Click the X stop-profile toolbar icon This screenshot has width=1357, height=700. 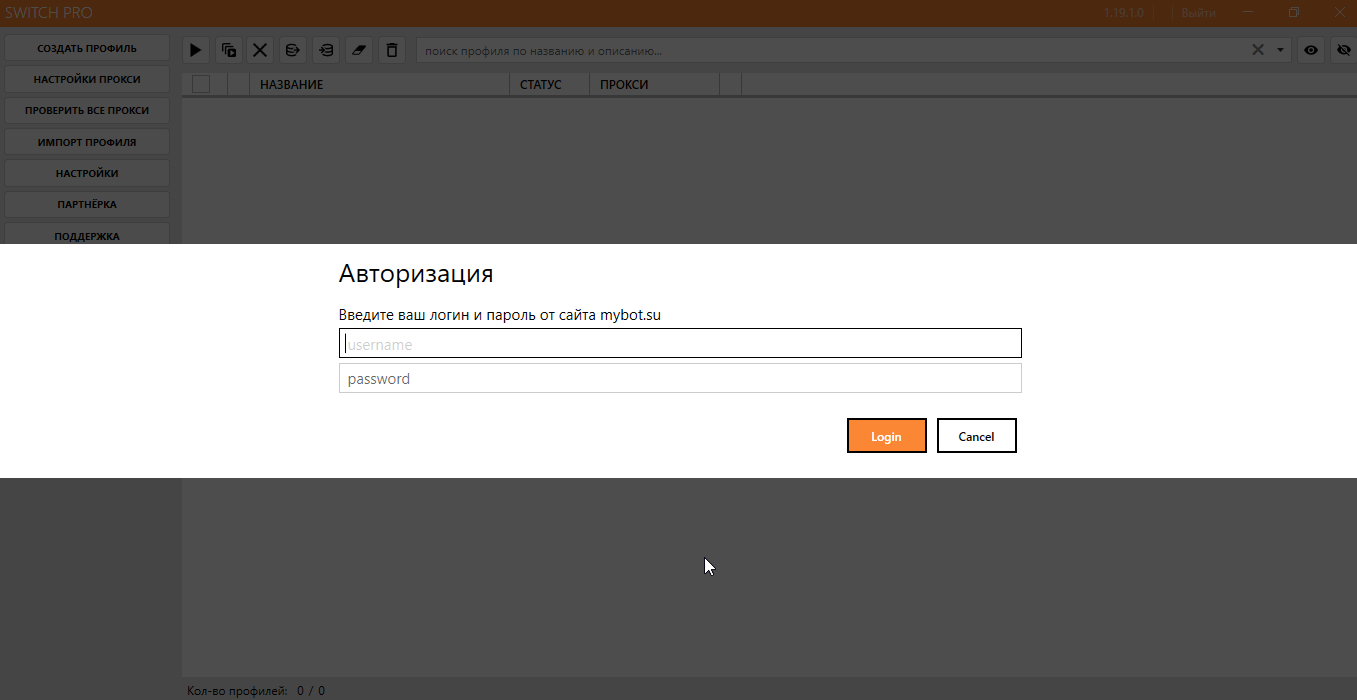[260, 50]
